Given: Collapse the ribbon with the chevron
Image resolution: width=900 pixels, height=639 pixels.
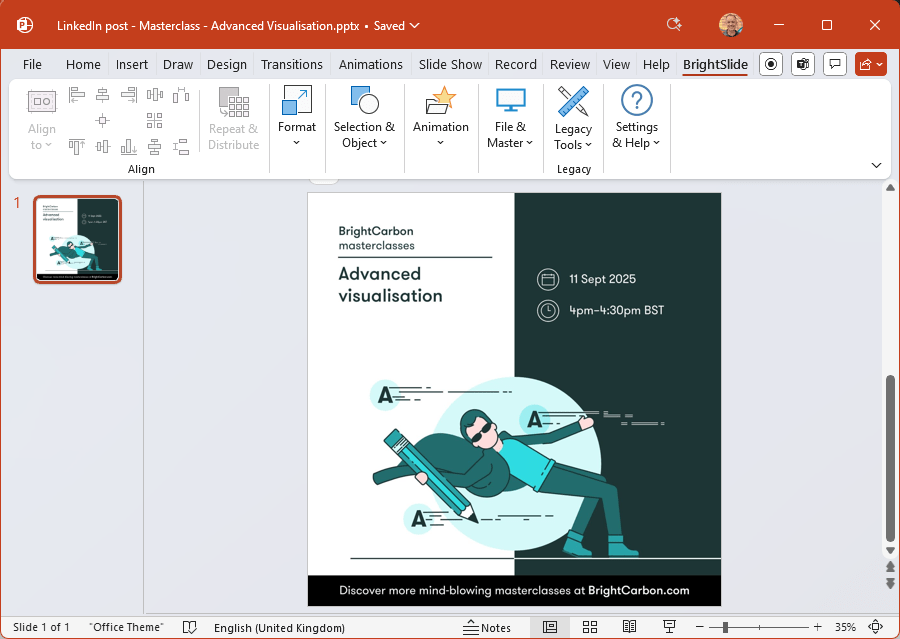Looking at the screenshot, I should point(876,165).
